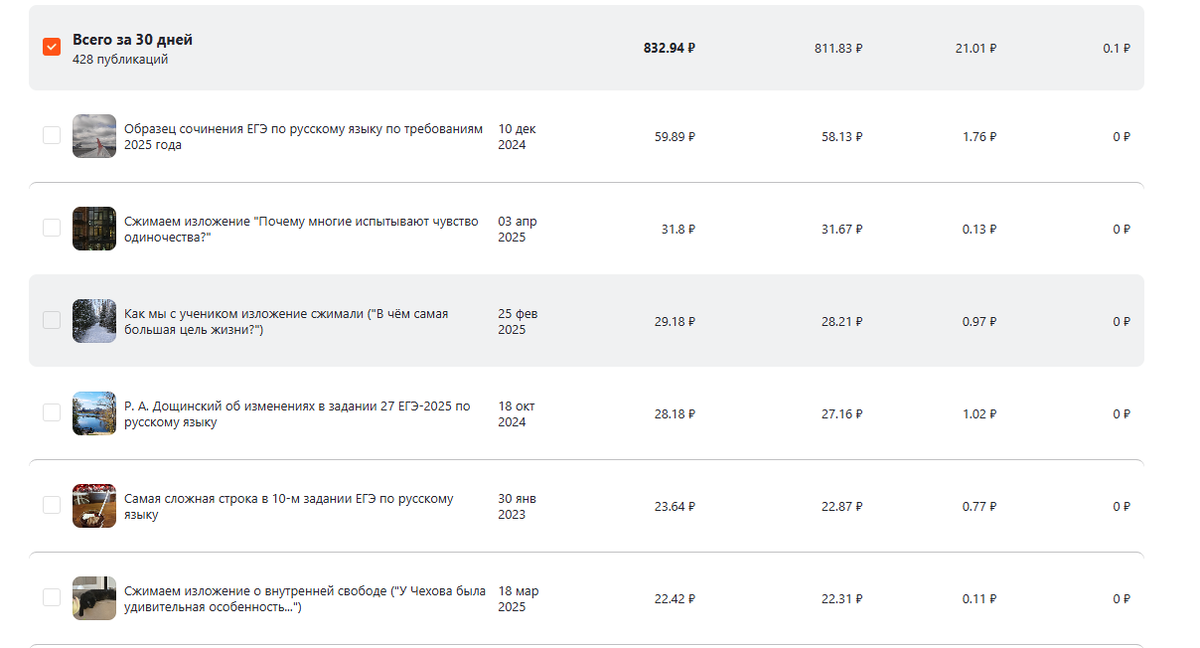Open thumbnail for "Самая сложная строка" post
Viewport: 1200px width, 648px height.
tap(94, 506)
